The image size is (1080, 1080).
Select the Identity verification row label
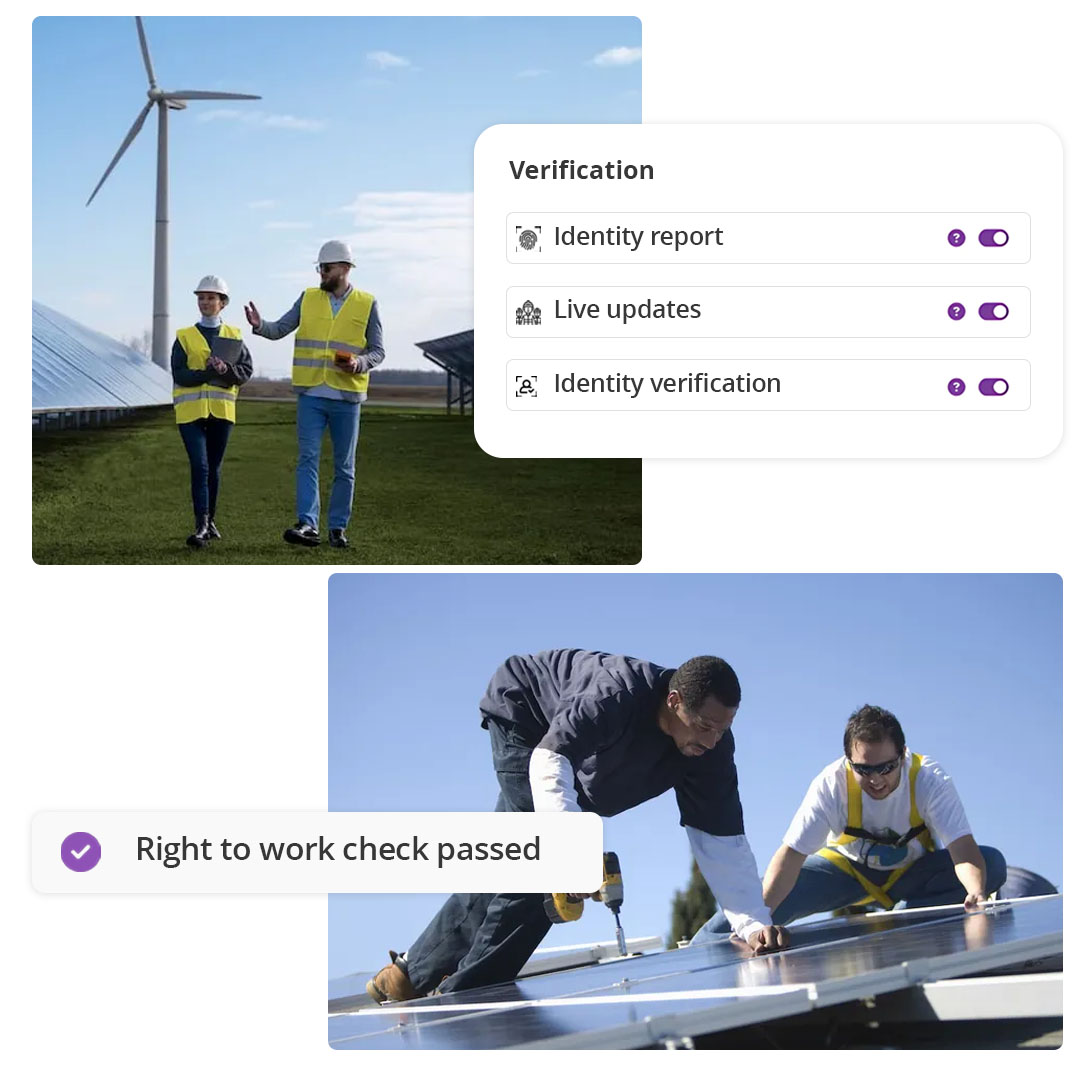click(x=667, y=384)
